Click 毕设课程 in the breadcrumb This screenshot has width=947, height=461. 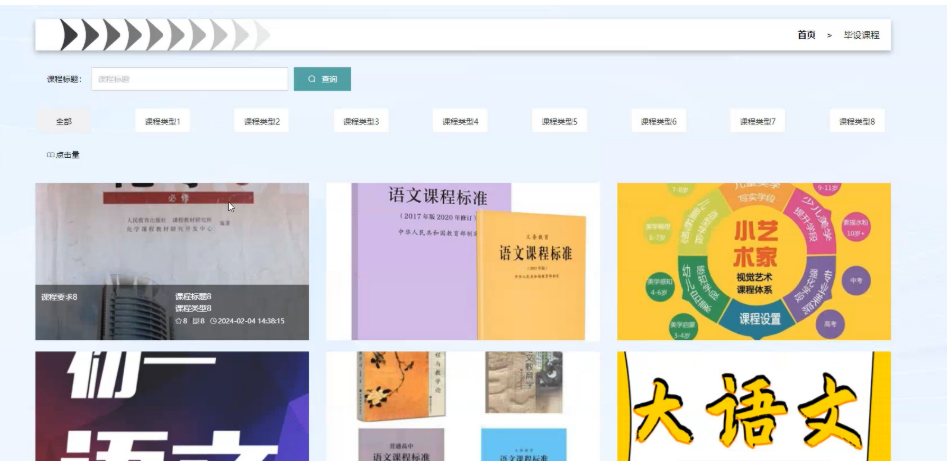(861, 35)
